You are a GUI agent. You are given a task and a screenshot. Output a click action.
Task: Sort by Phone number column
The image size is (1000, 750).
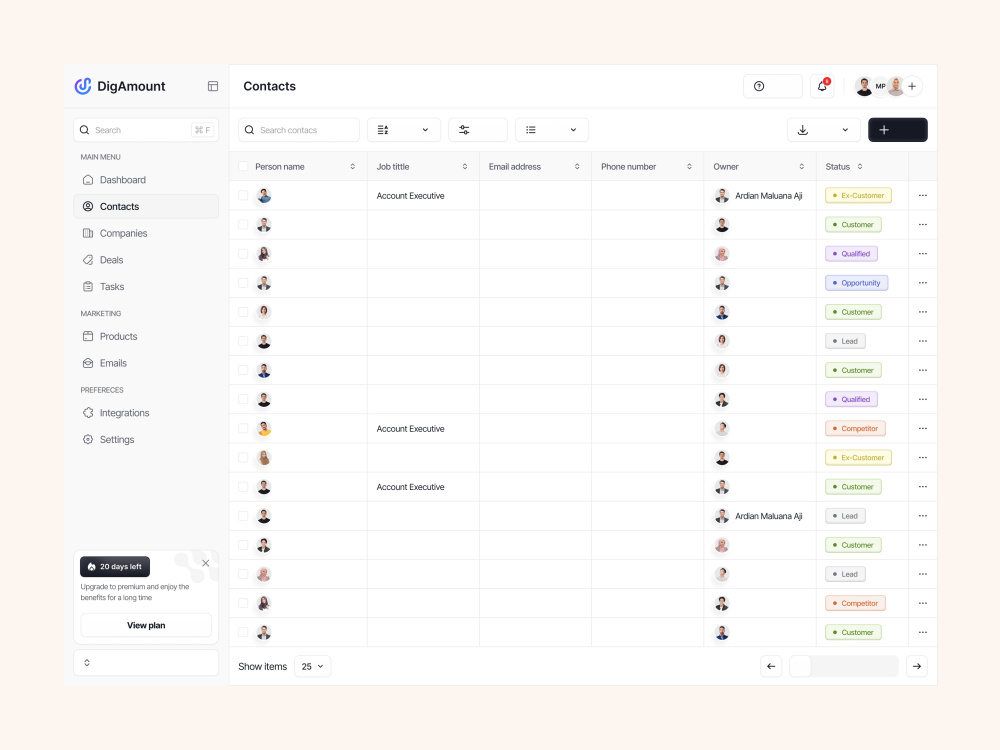(689, 166)
